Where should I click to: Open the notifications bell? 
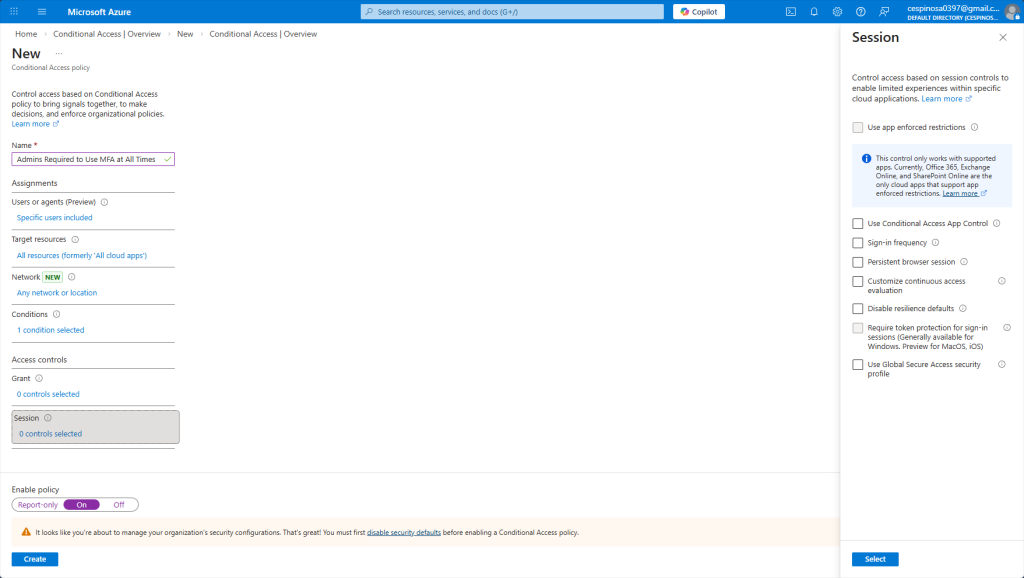tap(814, 11)
